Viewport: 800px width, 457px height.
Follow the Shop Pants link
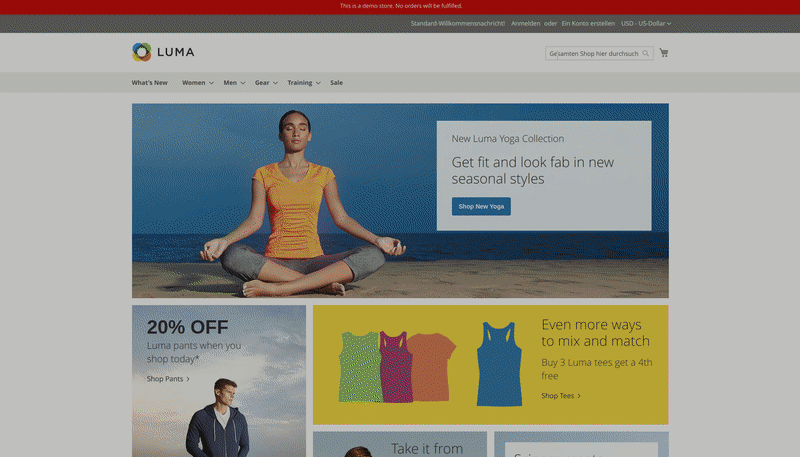point(168,379)
